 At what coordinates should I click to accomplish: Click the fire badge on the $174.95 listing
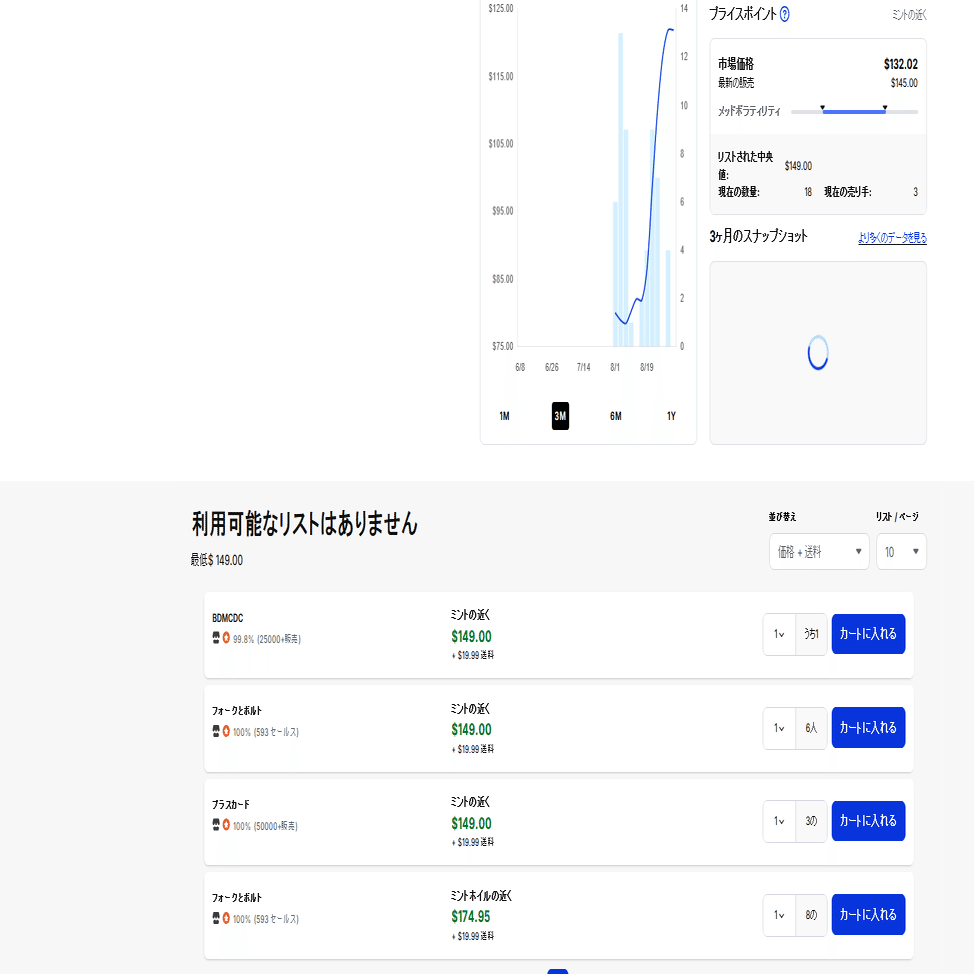(226, 918)
